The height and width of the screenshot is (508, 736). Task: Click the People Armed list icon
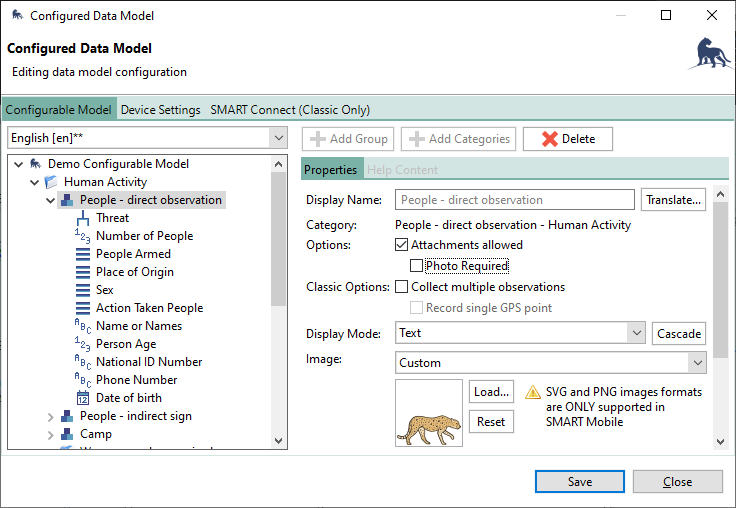point(83,254)
